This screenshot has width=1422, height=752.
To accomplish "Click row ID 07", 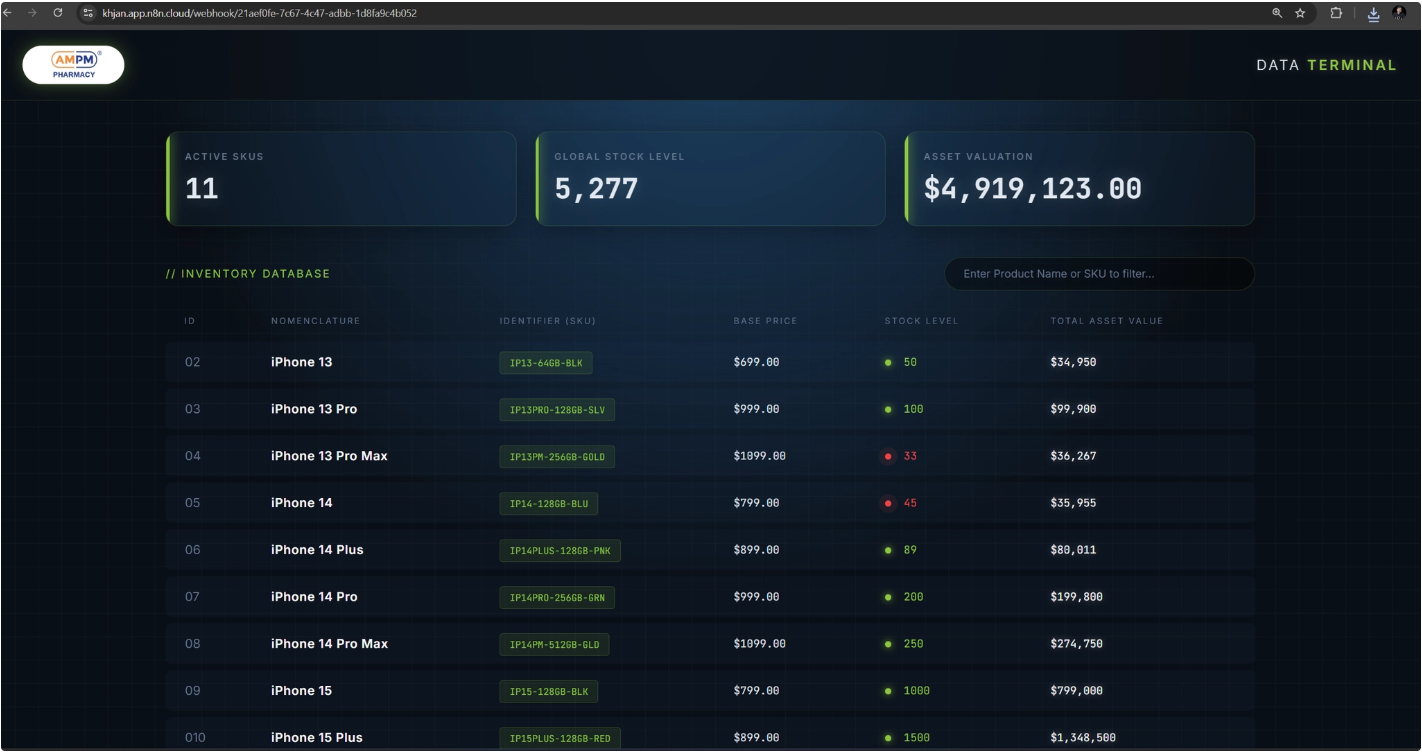I will coord(192,597).
